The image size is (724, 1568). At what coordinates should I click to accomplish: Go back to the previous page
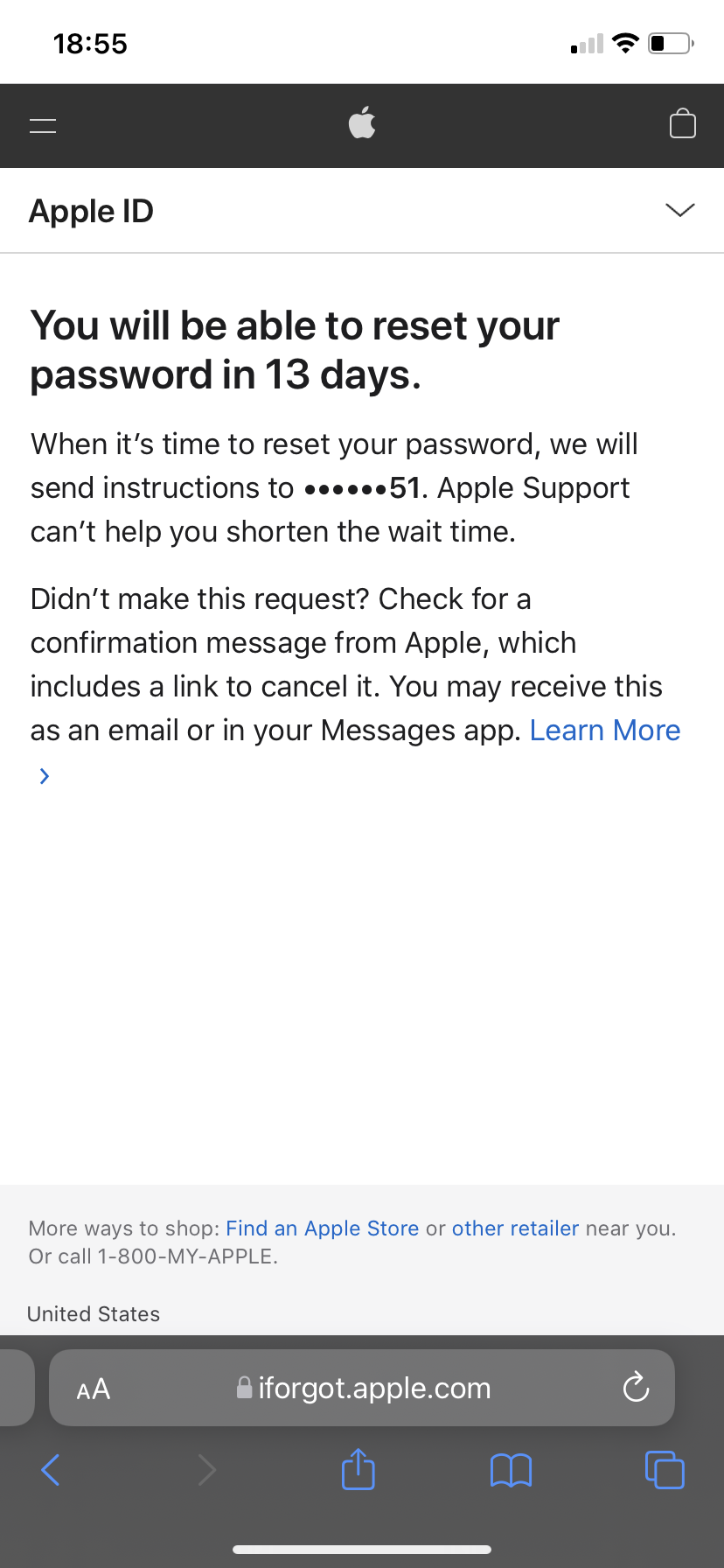(x=51, y=1470)
